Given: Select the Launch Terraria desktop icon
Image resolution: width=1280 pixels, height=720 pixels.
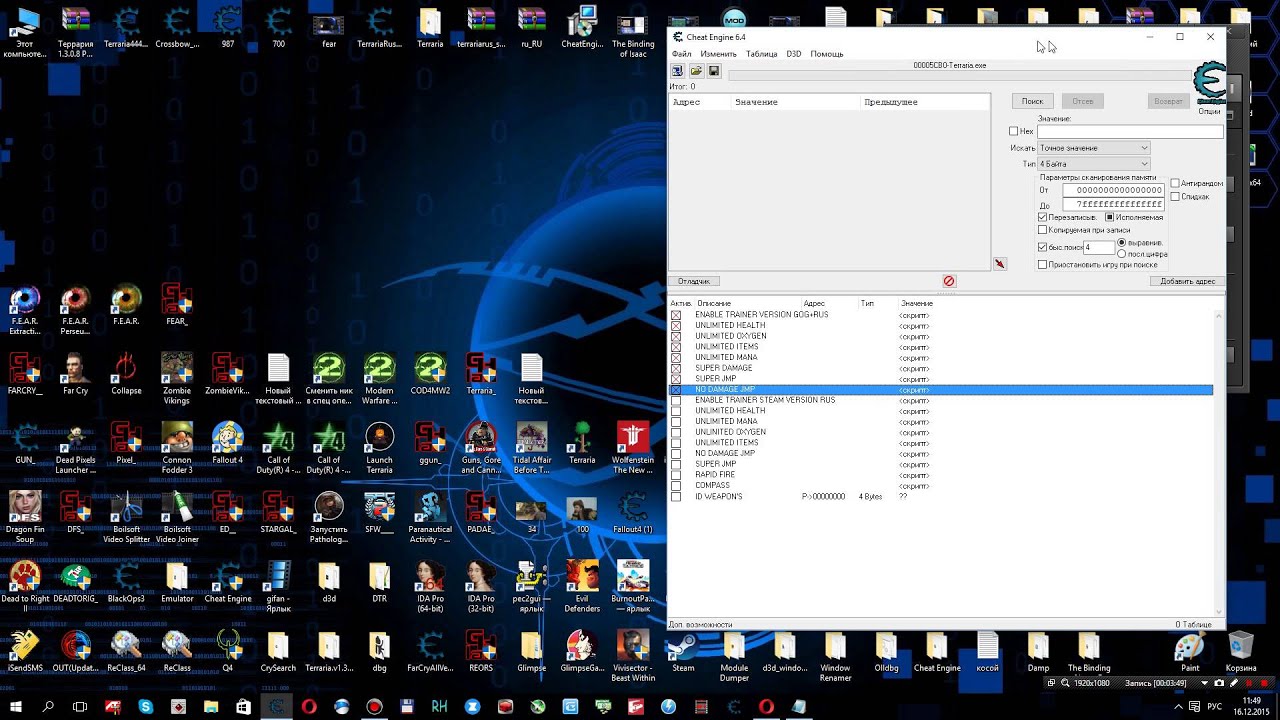Looking at the screenshot, I should click(379, 448).
